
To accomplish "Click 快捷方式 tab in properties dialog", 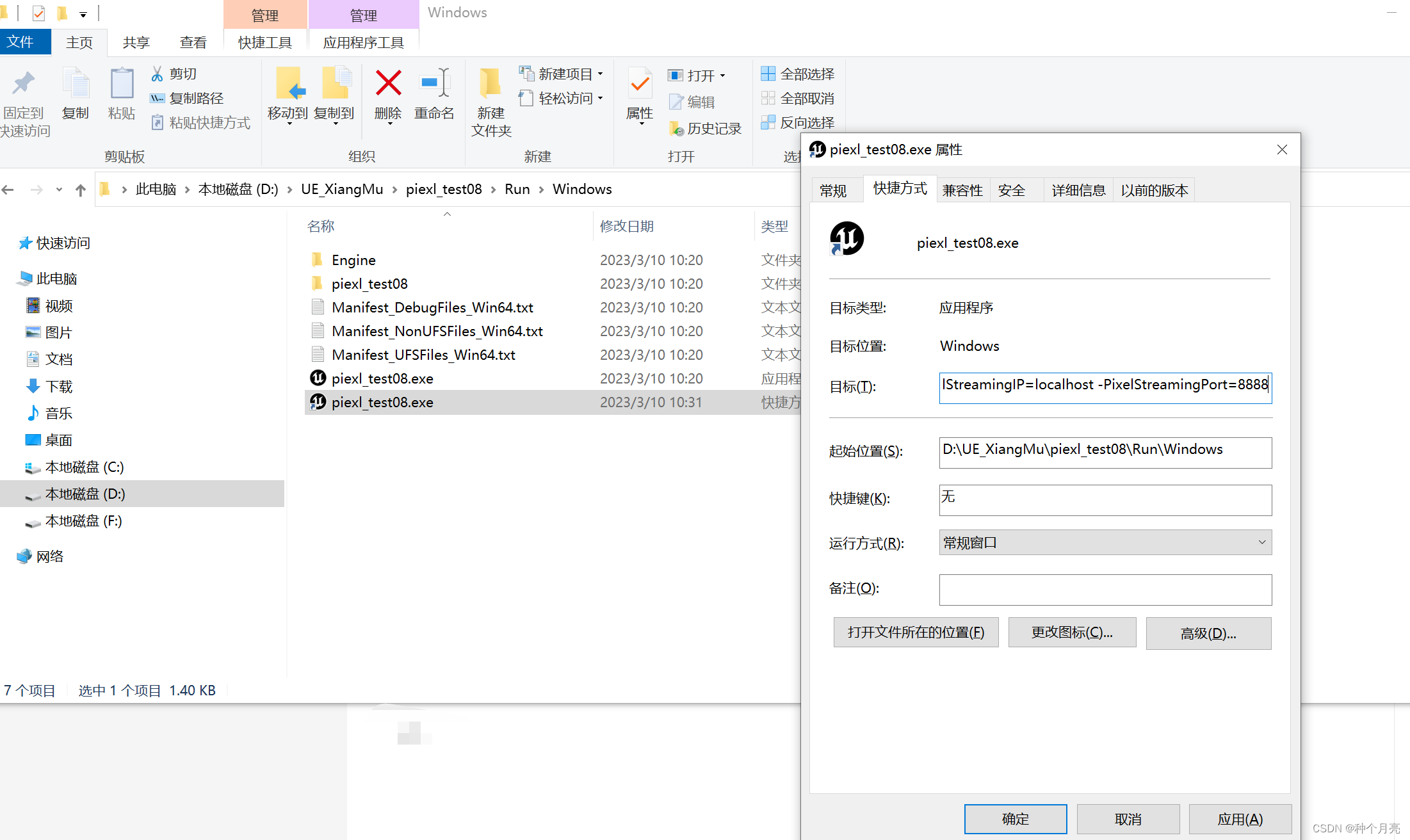I will point(897,190).
